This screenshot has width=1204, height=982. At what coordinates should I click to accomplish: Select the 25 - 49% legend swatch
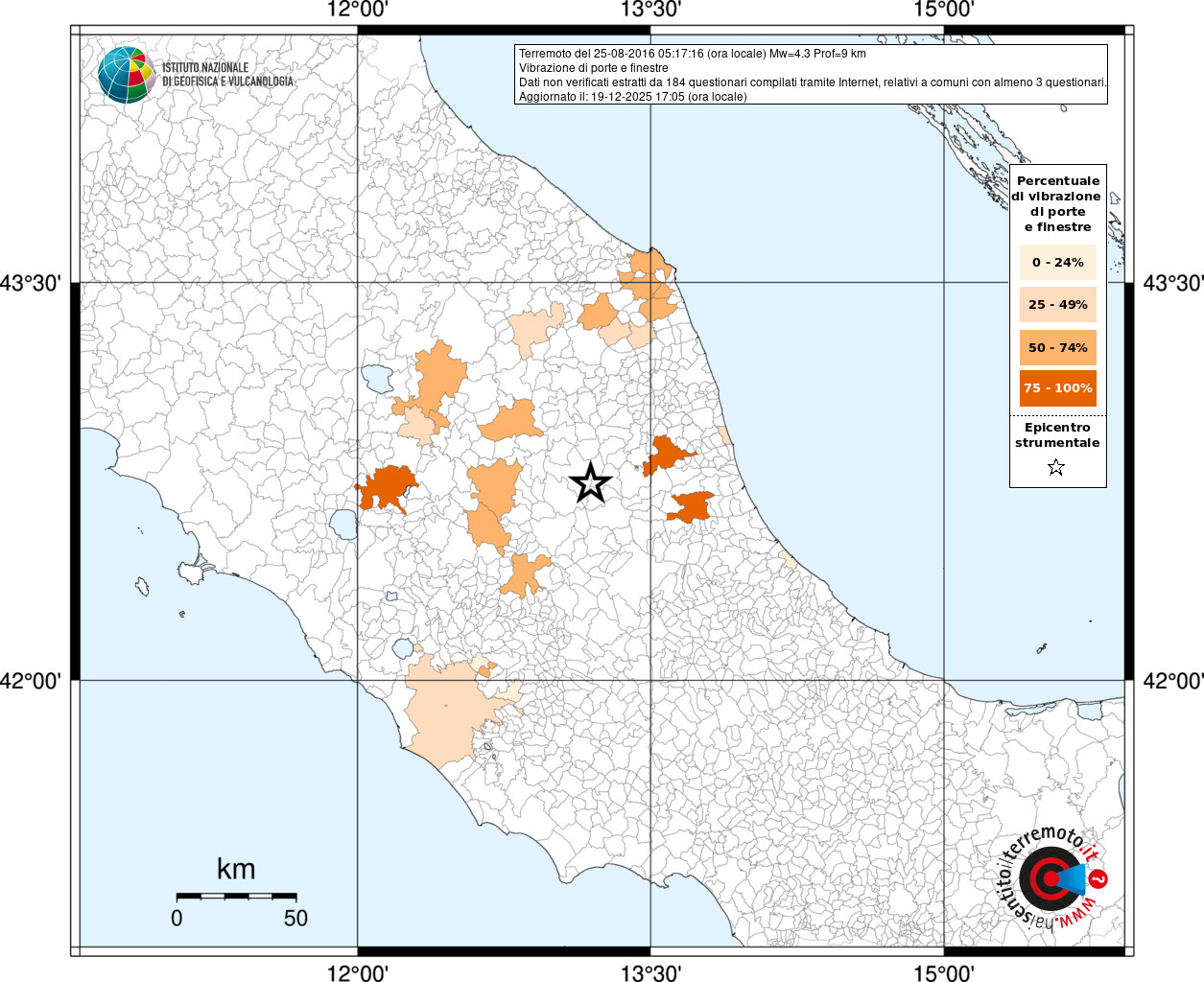point(1058,305)
